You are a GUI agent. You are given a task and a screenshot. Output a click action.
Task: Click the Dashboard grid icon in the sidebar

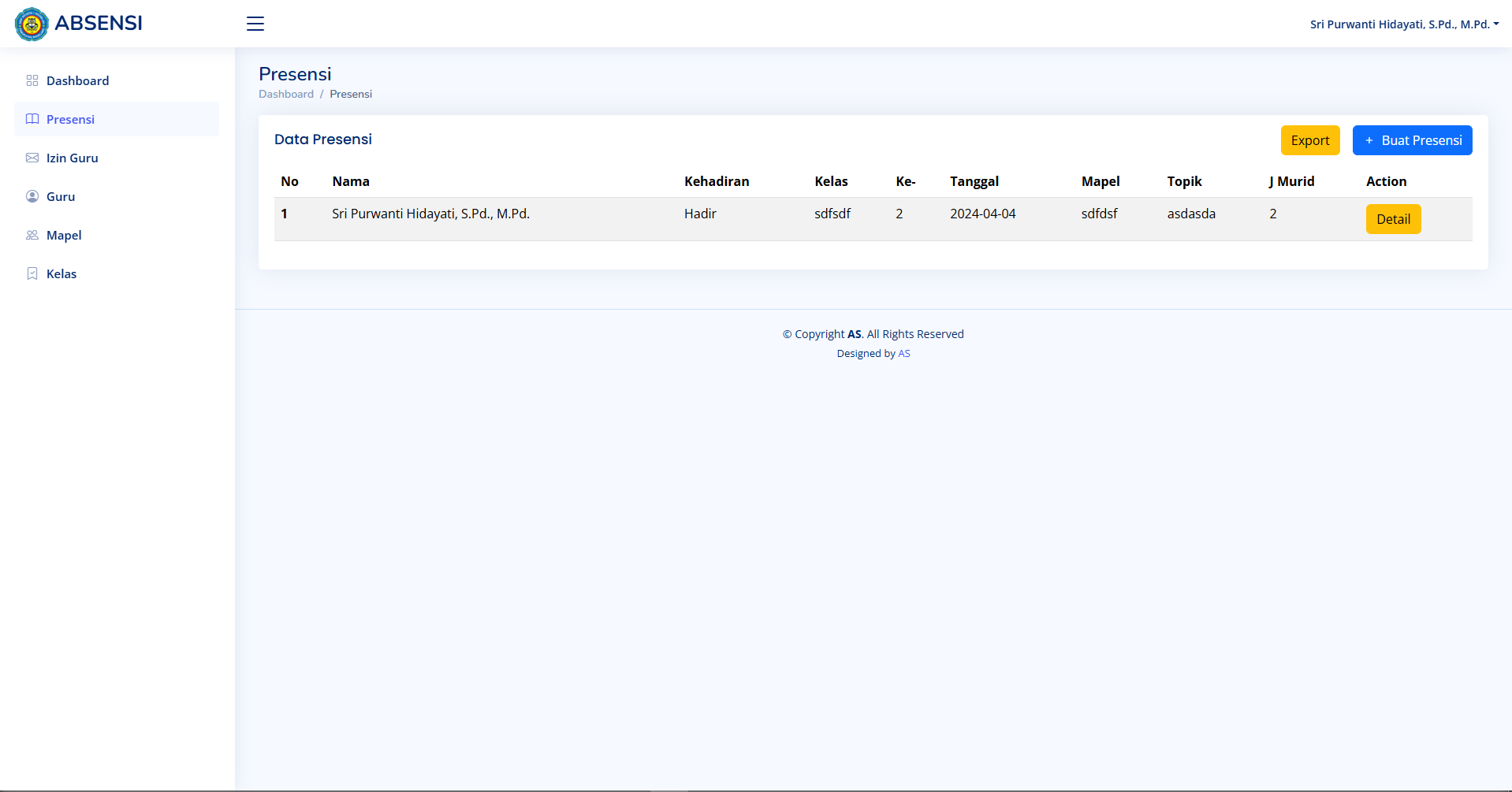(x=32, y=80)
